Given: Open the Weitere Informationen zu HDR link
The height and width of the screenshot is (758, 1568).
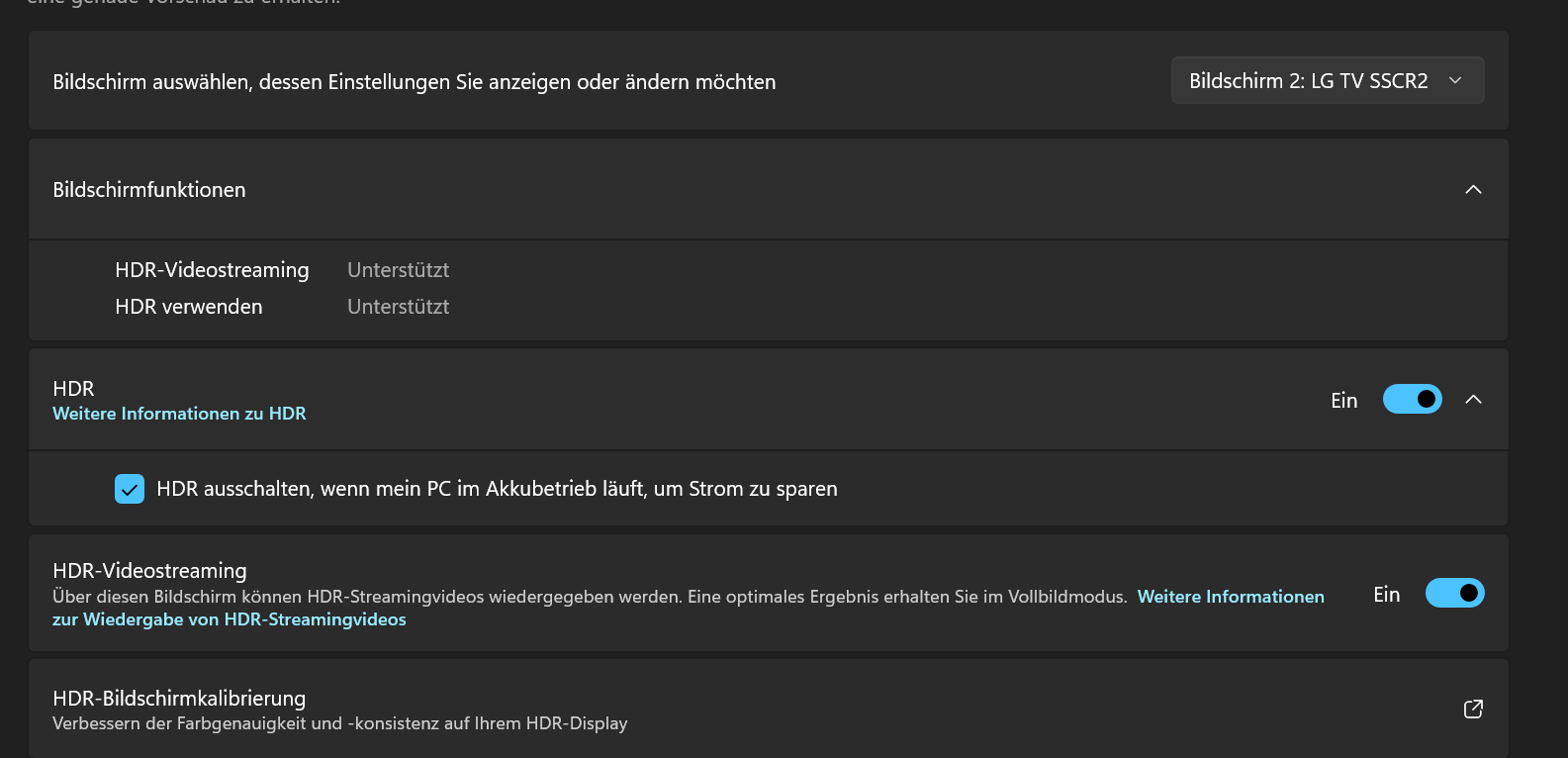Looking at the screenshot, I should tap(179, 413).
